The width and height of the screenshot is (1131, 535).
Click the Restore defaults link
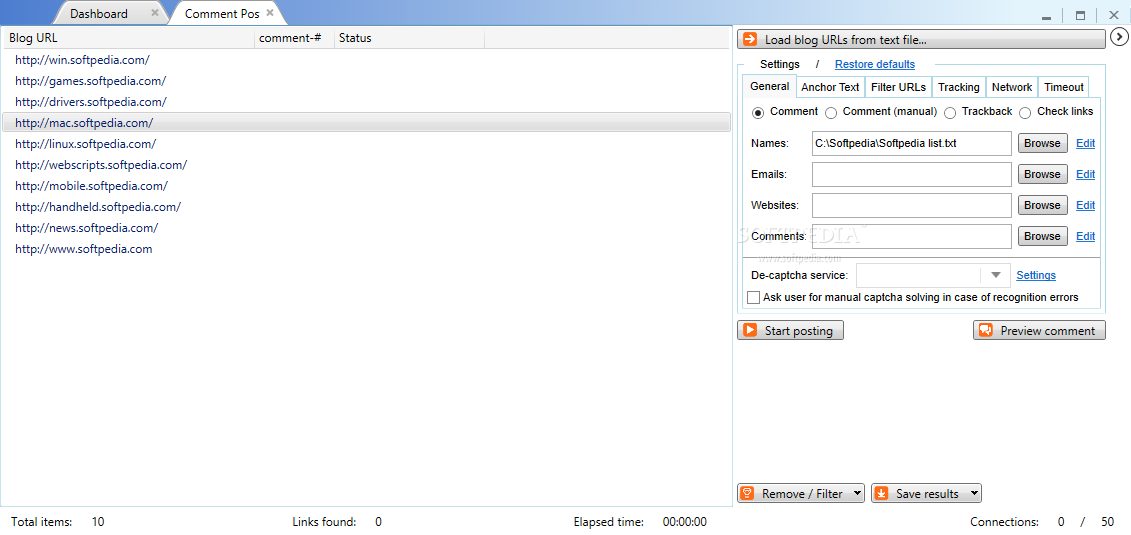875,64
